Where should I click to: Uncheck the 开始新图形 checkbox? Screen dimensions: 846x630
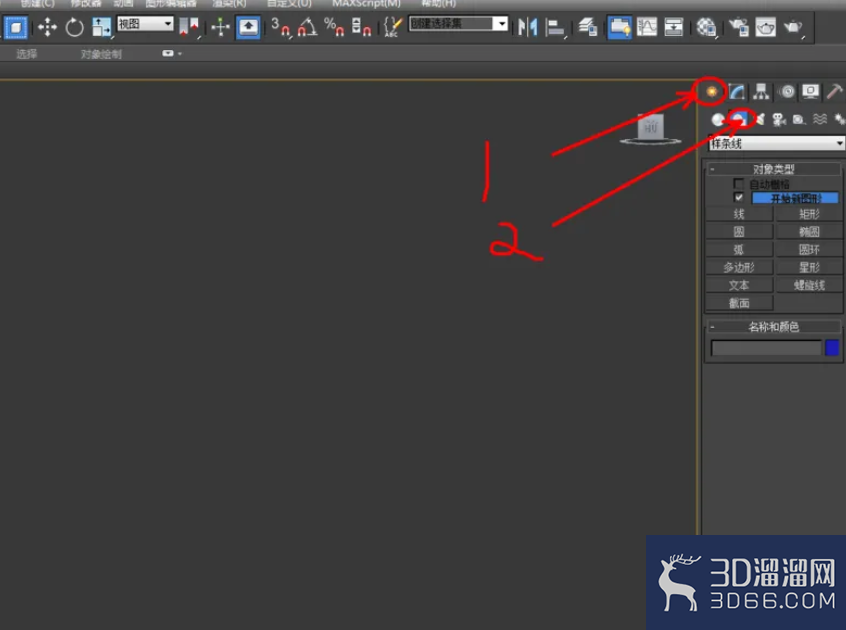click(x=739, y=197)
